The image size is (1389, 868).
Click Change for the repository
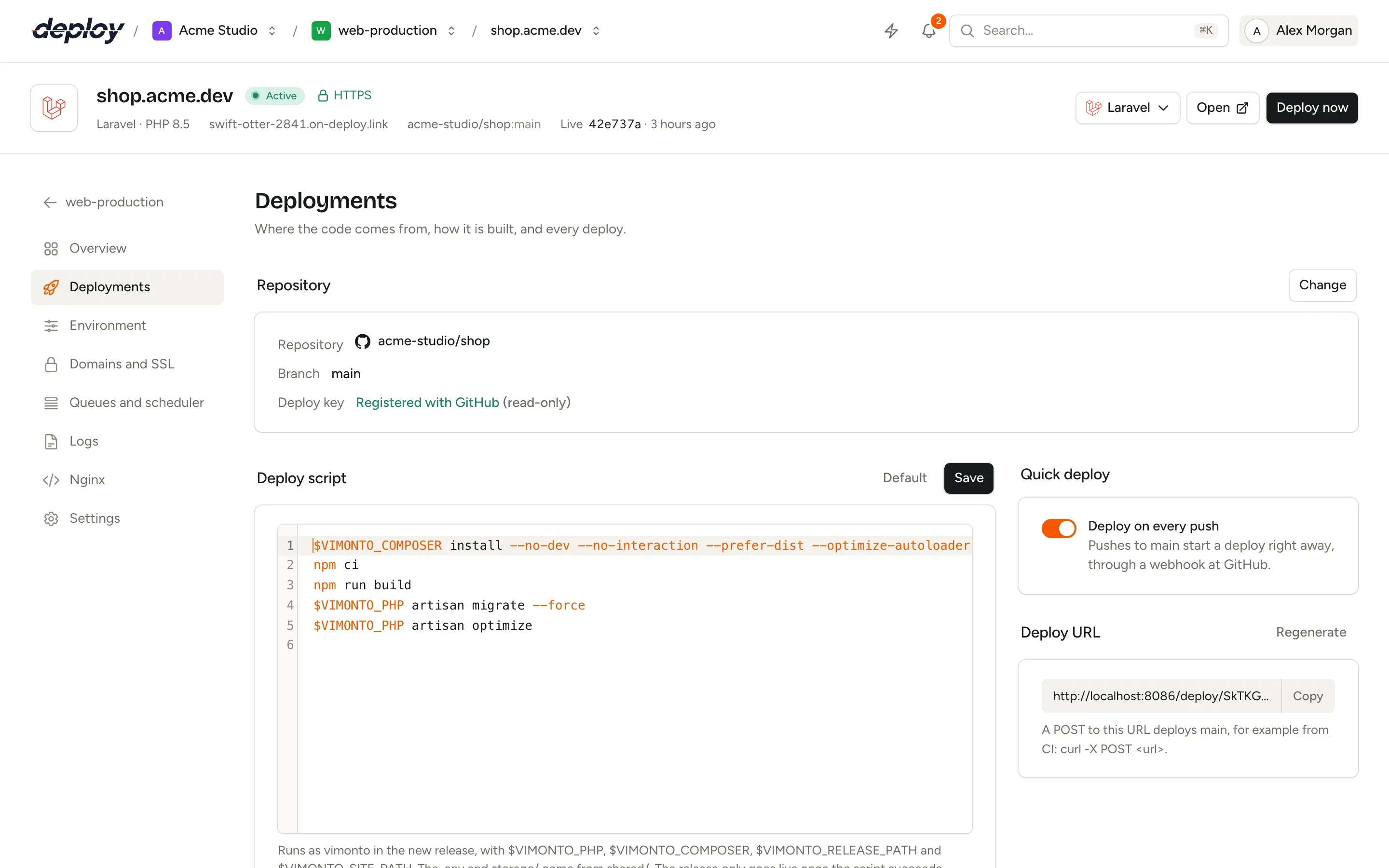[x=1322, y=285]
